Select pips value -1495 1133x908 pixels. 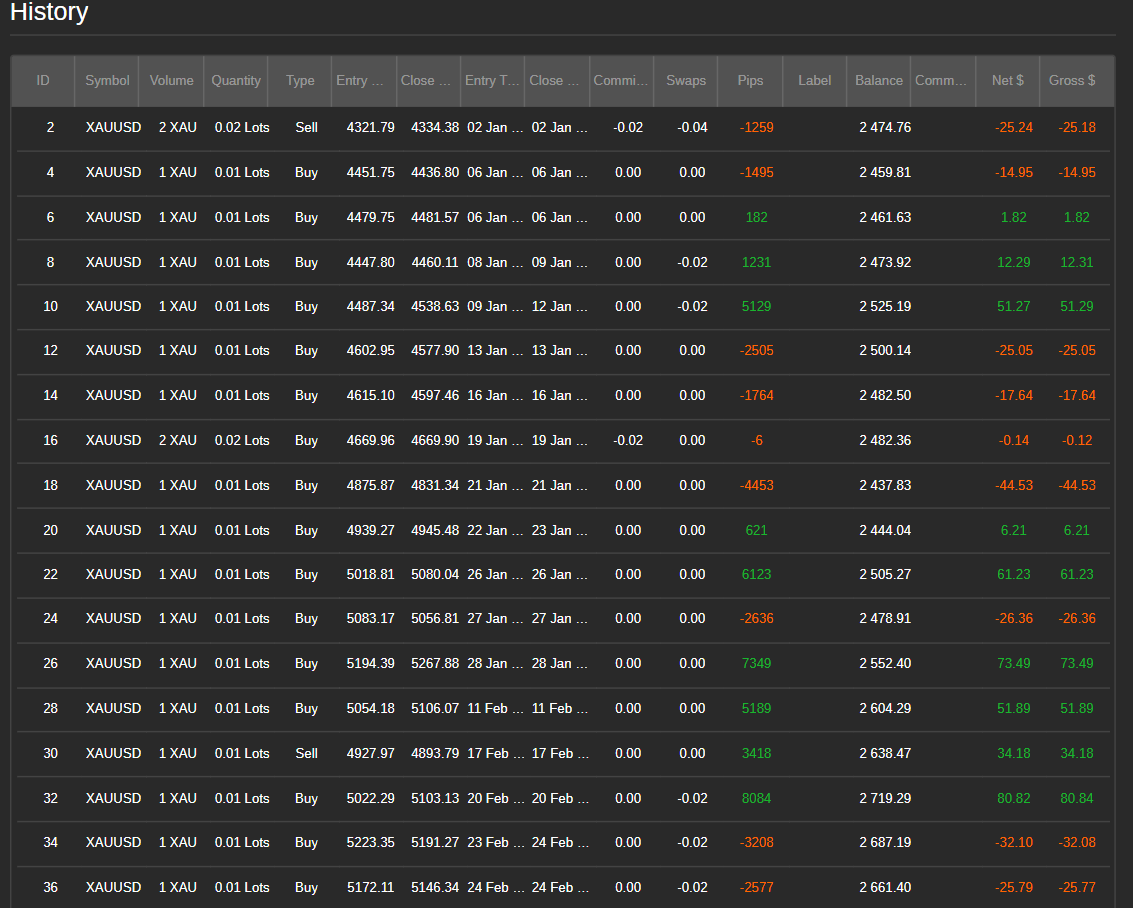click(757, 173)
